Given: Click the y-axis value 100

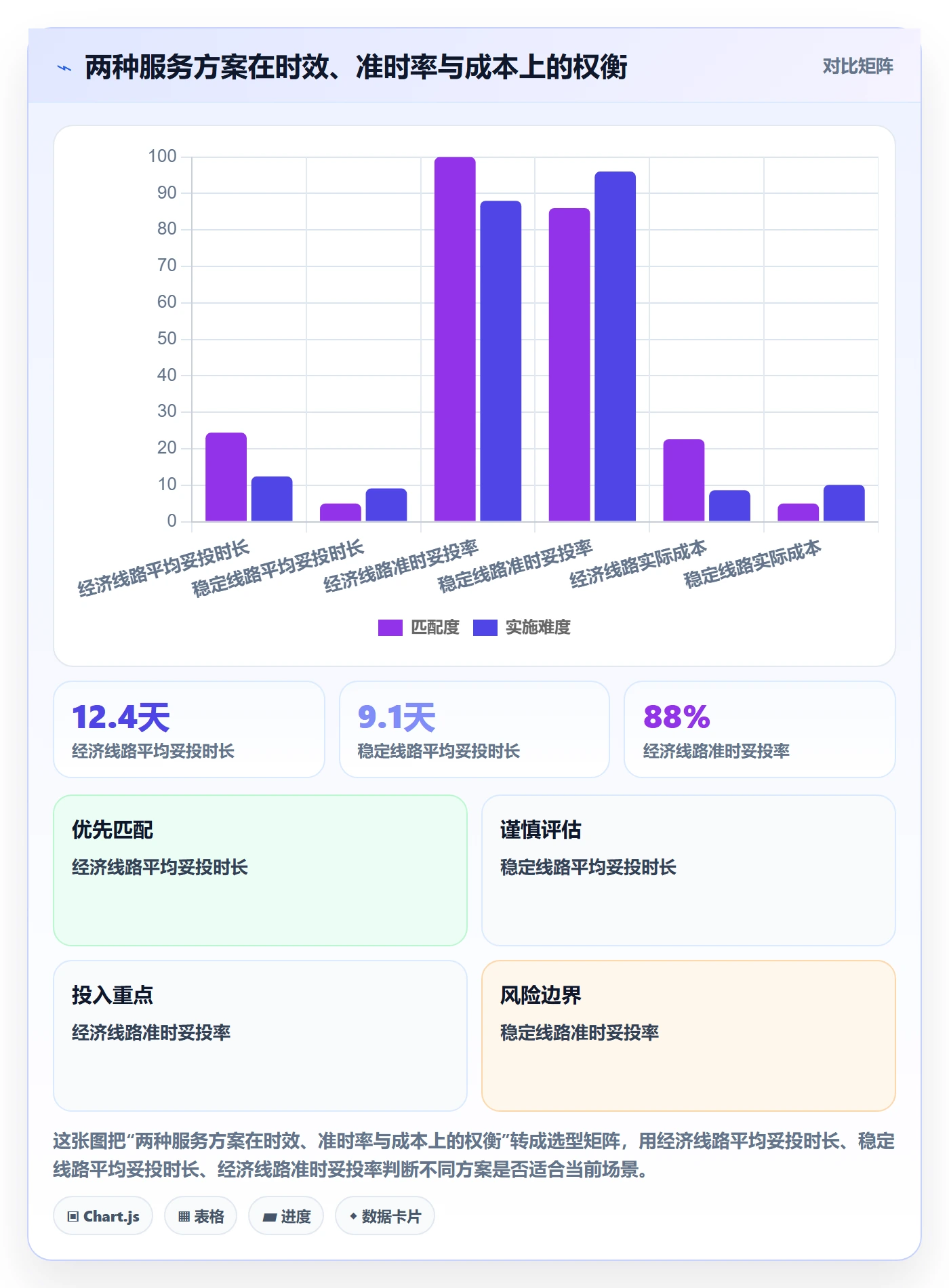Looking at the screenshot, I should pos(163,157).
